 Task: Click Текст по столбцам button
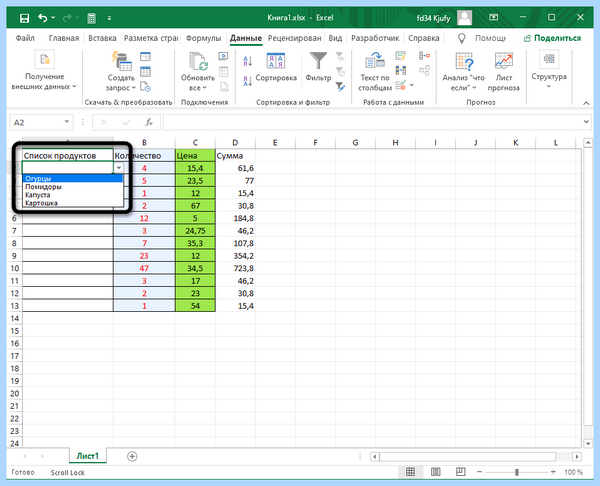[x=375, y=72]
